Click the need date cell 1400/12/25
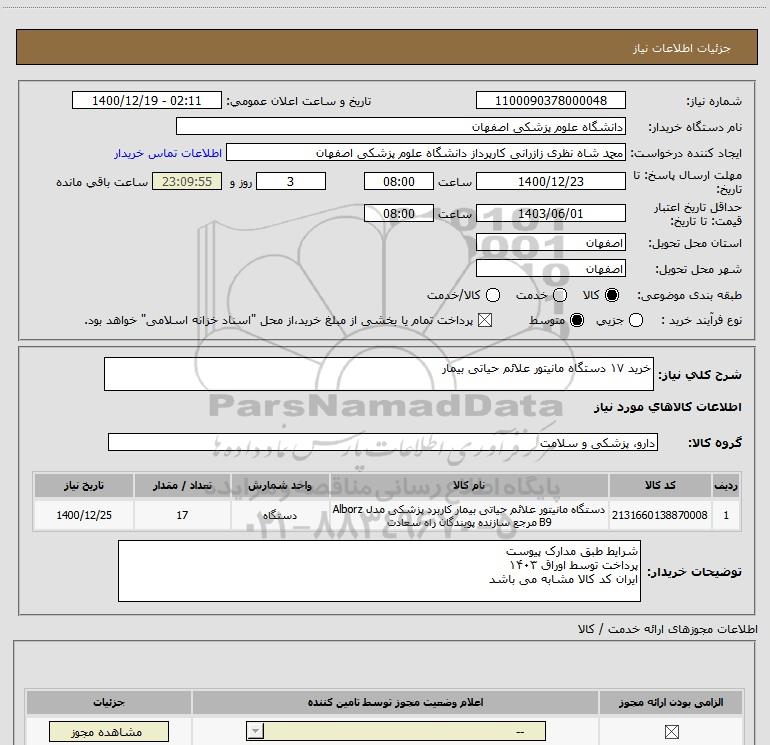 coord(83,515)
